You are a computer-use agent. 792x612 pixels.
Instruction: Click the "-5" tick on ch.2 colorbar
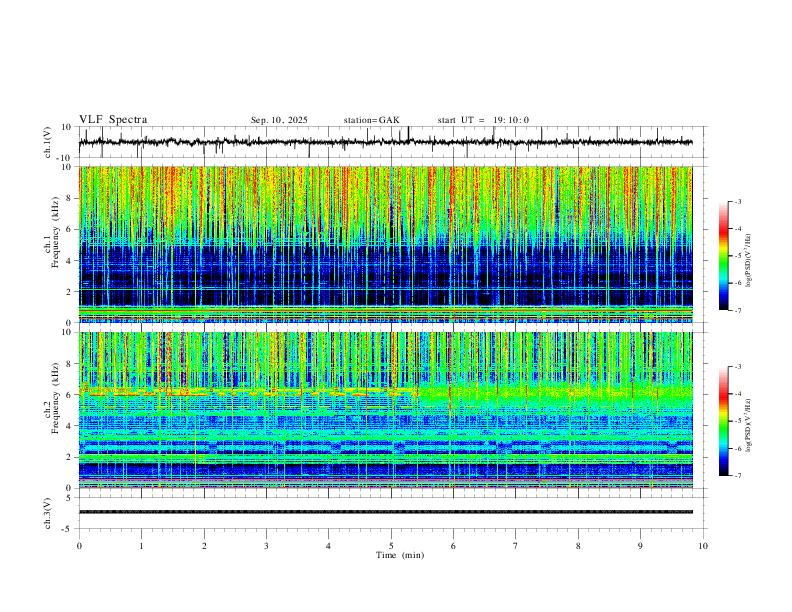point(738,421)
